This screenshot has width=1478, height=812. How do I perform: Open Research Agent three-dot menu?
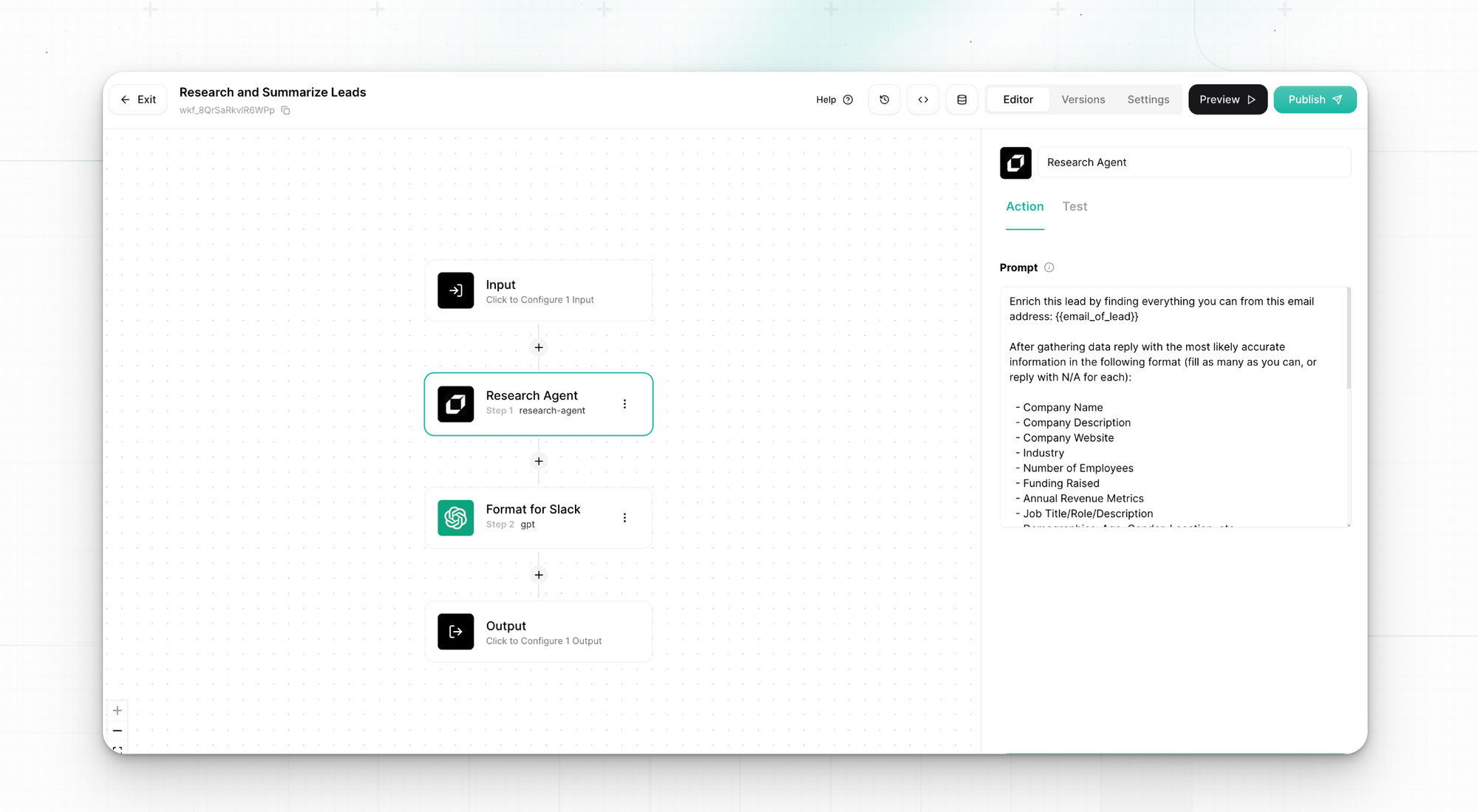[x=624, y=404]
